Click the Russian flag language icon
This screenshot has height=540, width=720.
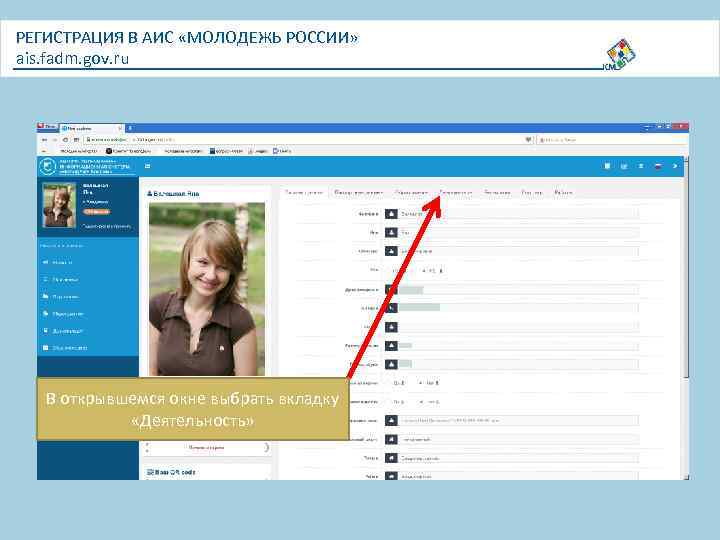[658, 166]
